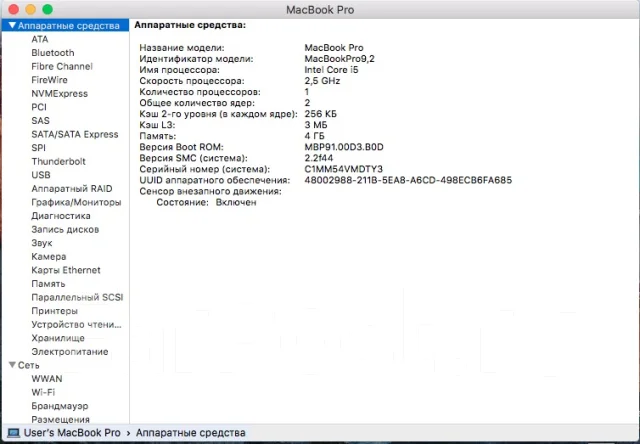Select the Аппаратные средства sidebar heading

[x=69, y=25]
